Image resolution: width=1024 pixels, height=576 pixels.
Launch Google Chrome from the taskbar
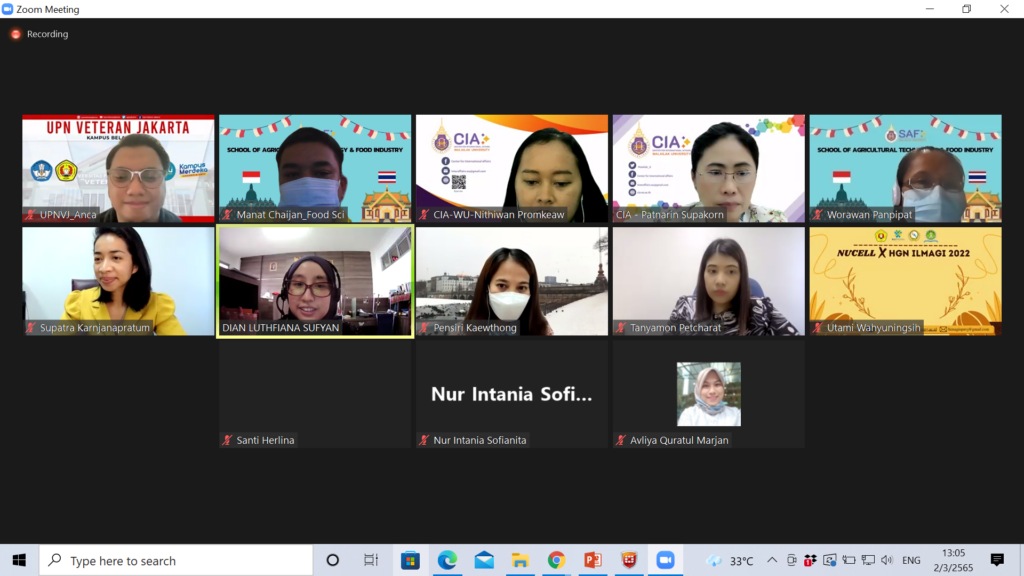coord(556,560)
